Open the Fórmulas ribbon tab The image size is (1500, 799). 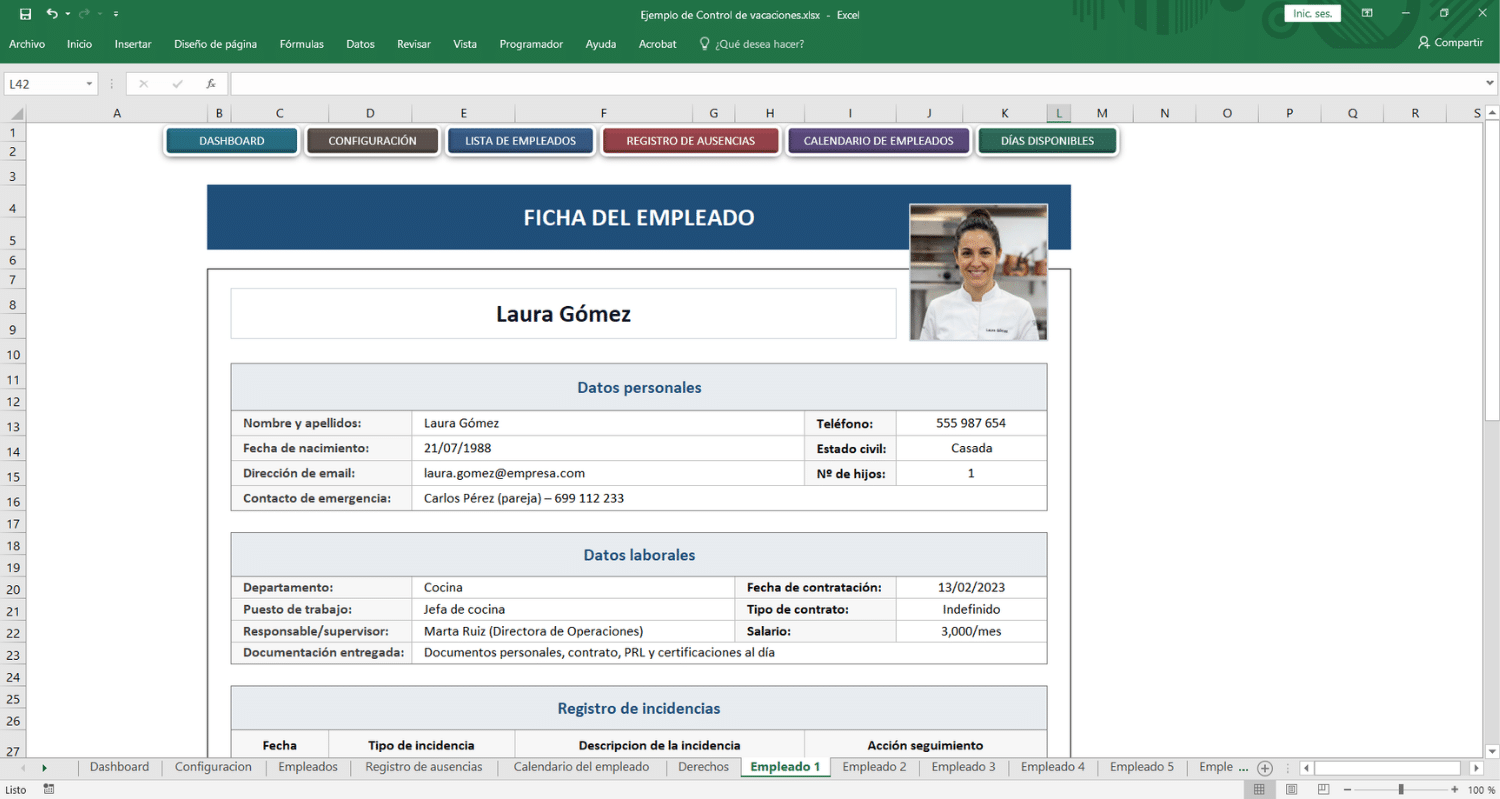point(301,44)
